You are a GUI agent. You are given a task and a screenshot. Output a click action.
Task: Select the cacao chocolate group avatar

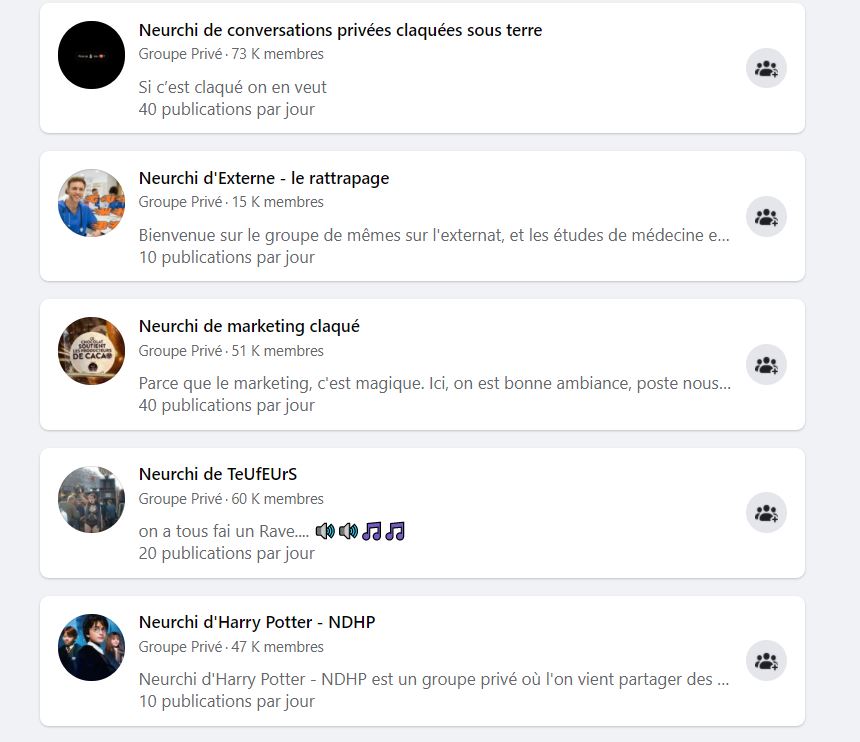(x=92, y=351)
